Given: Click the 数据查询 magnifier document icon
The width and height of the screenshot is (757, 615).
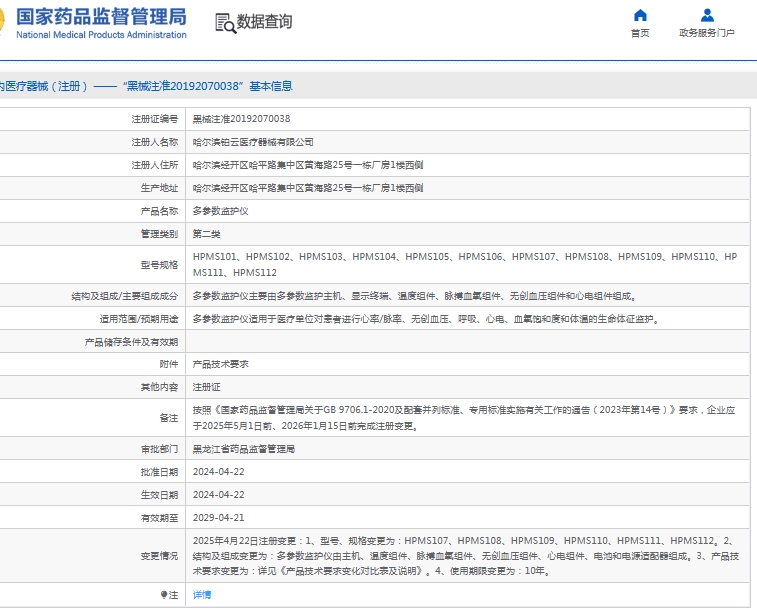Looking at the screenshot, I should (225, 23).
